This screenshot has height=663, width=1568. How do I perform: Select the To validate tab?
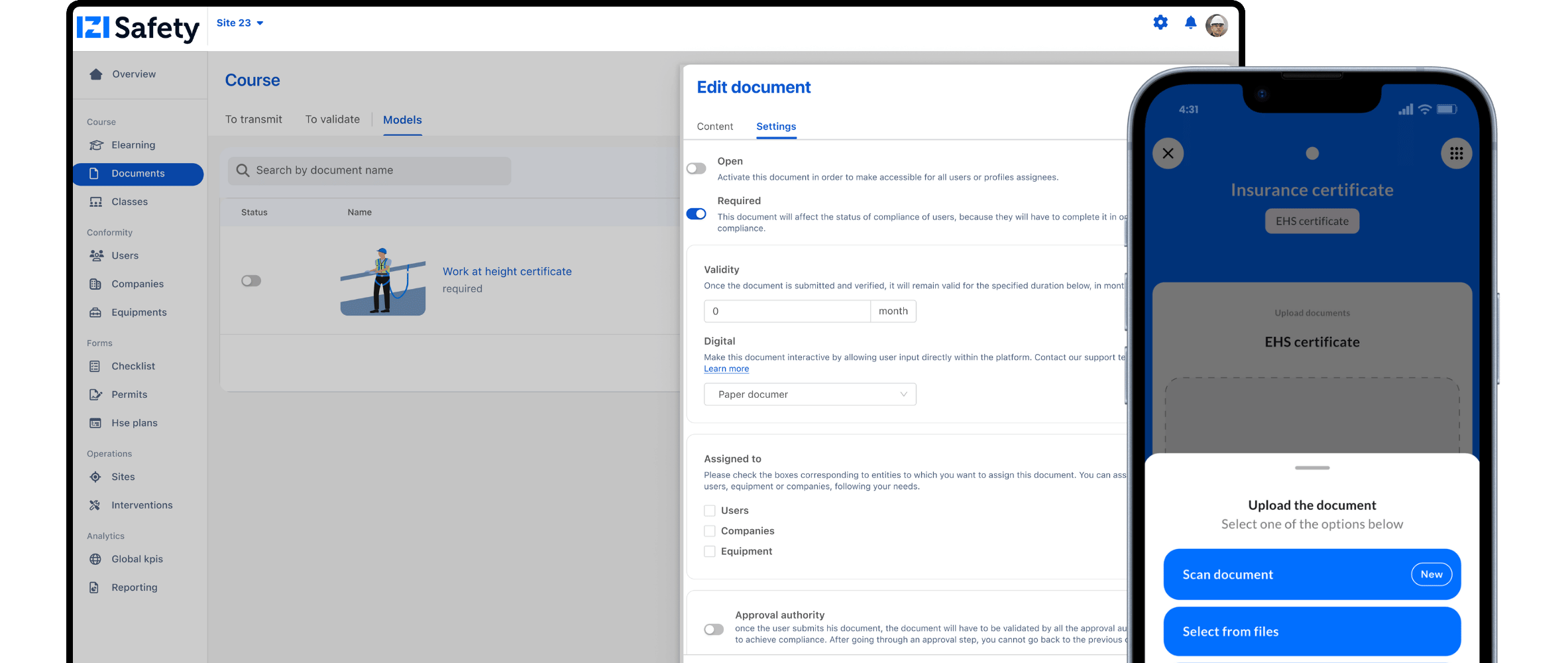[332, 119]
